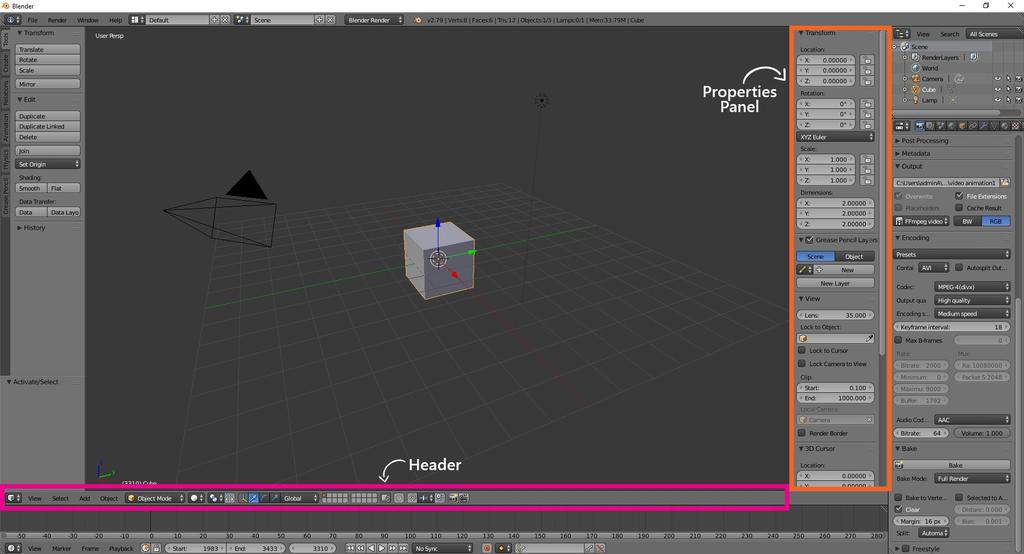Open the Help menu
1024x554 pixels.
point(115,20)
